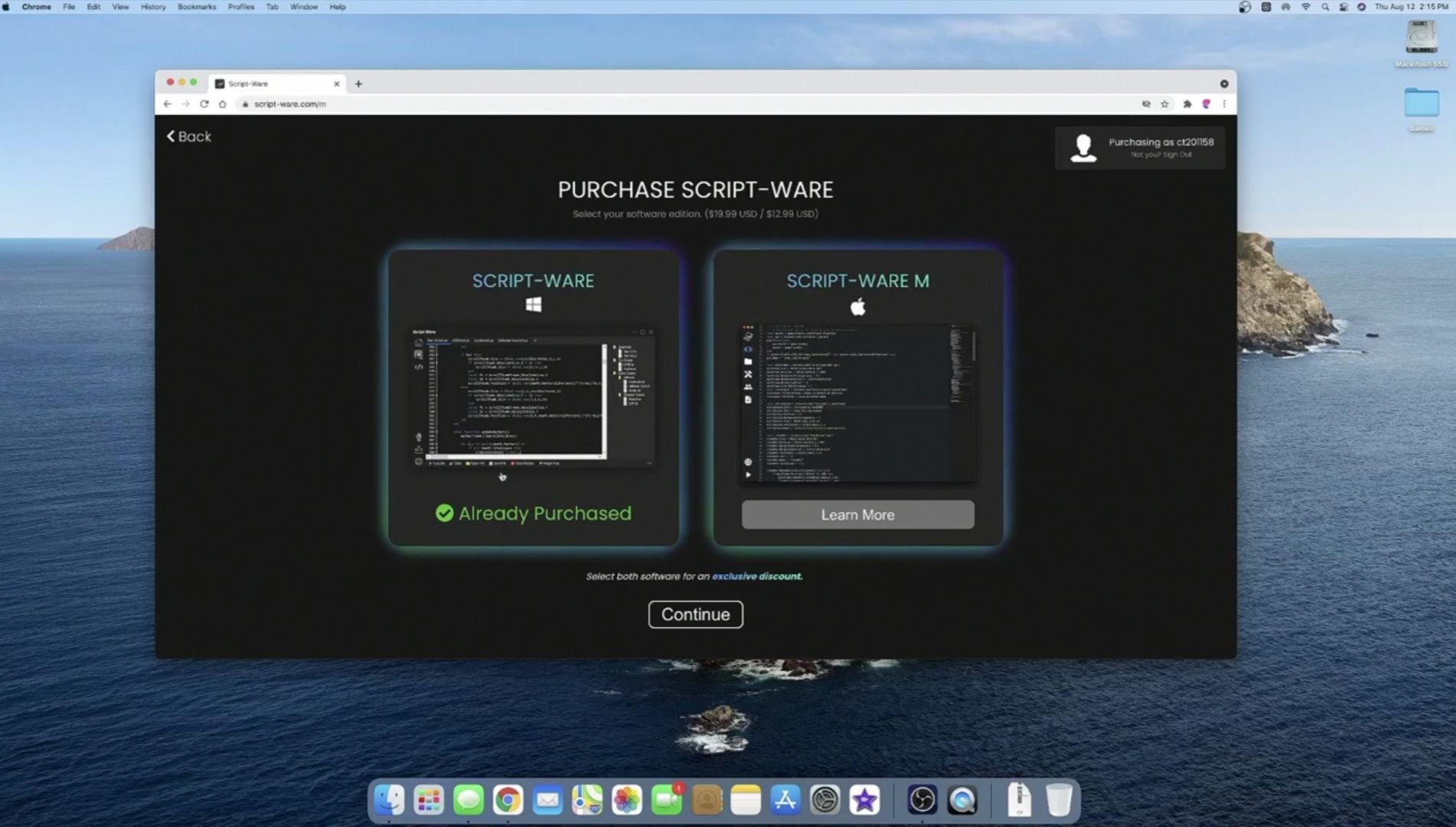Click the Chrome home button
Screen dimensions: 1456x827
click(223, 104)
